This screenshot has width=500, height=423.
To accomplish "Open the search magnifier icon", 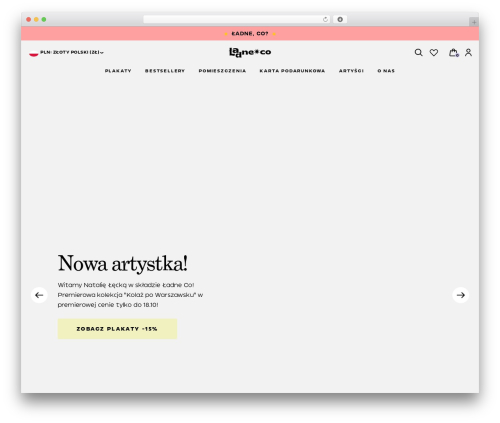I will coord(418,52).
